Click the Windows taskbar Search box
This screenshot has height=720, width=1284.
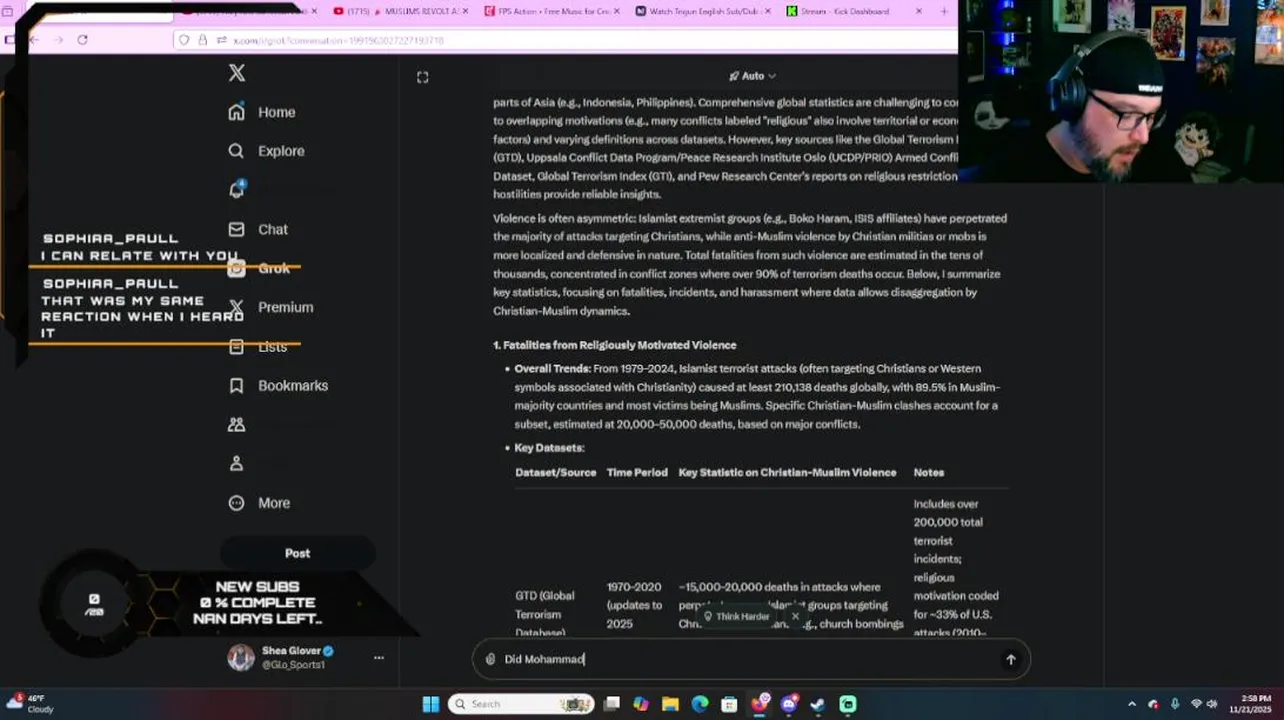point(521,704)
